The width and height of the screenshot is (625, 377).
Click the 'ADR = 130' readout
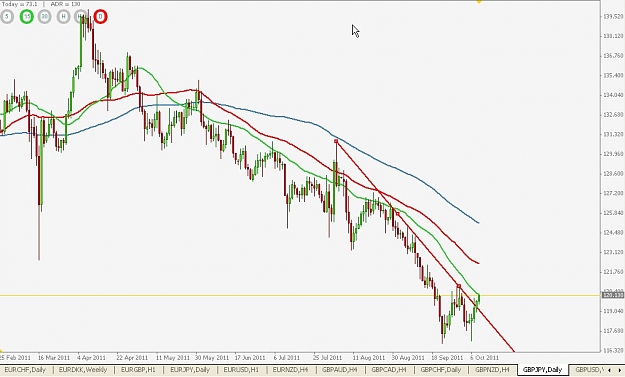(65, 4)
